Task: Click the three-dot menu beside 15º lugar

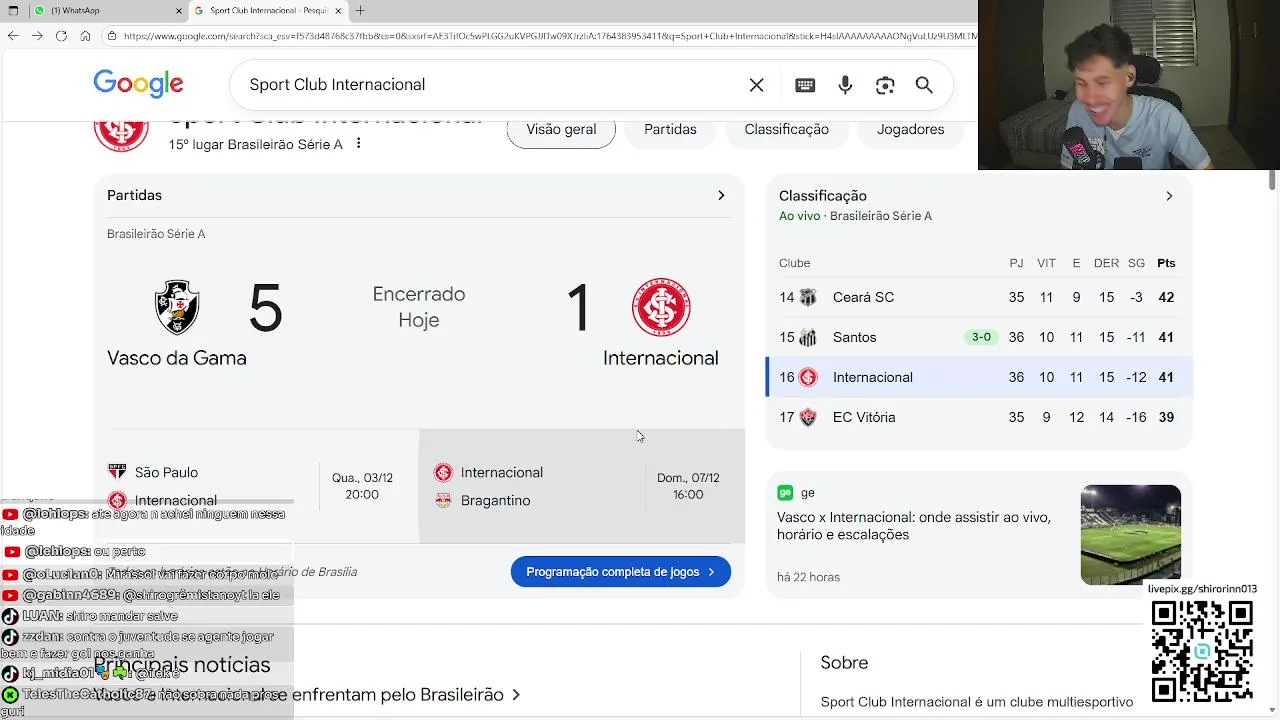Action: 358,144
